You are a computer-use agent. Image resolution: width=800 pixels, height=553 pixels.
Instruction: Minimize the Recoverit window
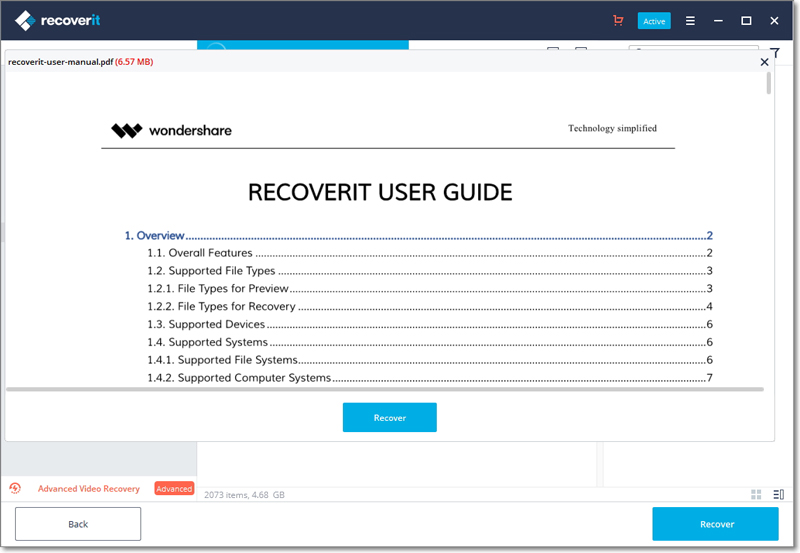pyautogui.click(x=718, y=21)
